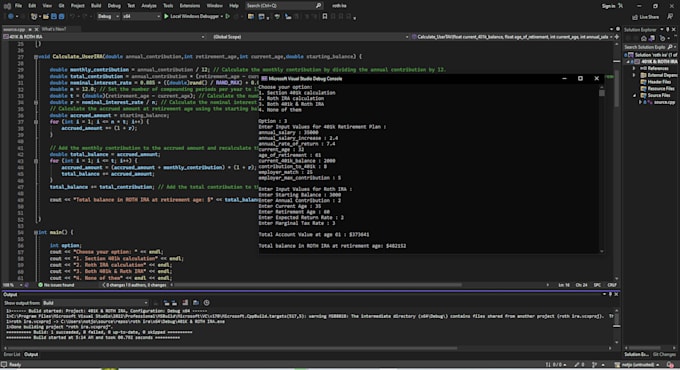The height and width of the screenshot is (370, 680).
Task: Collapse the main() function outline
Action: tap(36, 232)
